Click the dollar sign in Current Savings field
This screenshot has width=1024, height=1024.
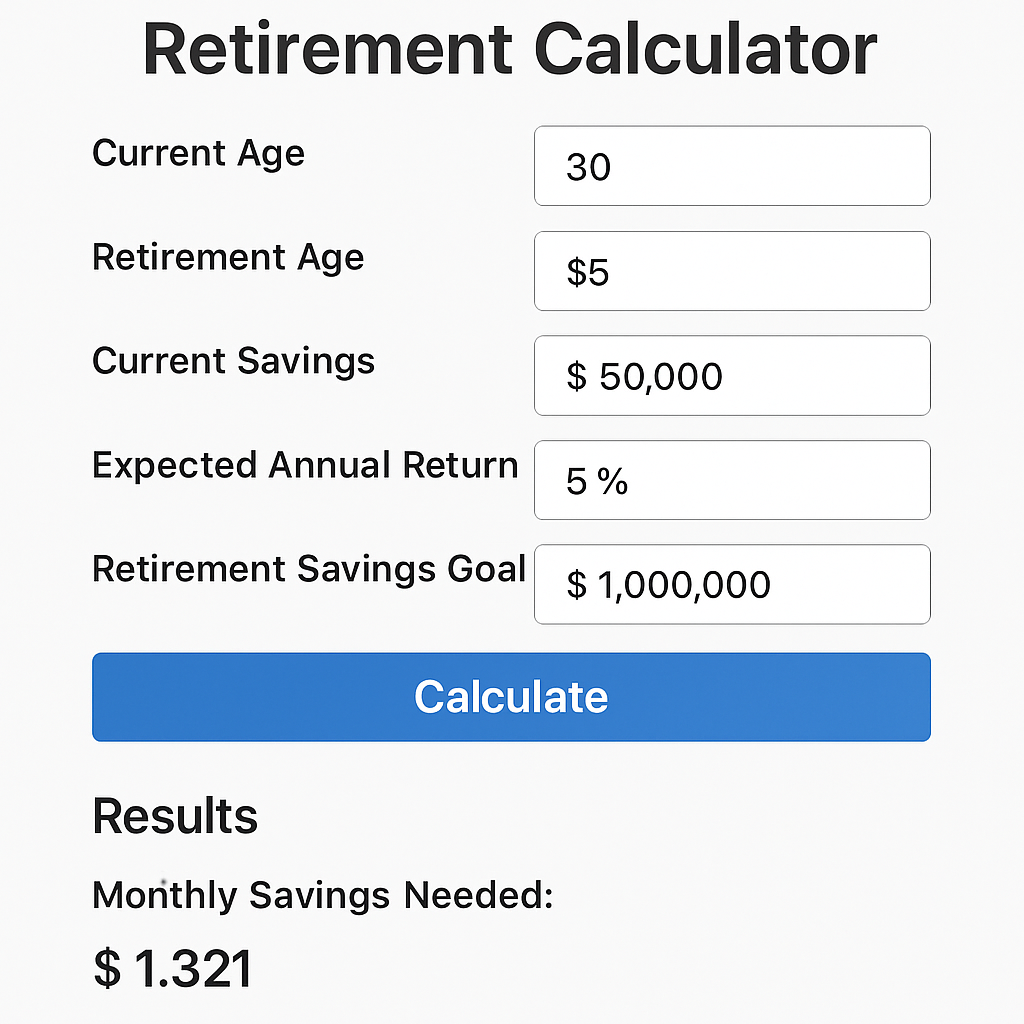click(577, 377)
